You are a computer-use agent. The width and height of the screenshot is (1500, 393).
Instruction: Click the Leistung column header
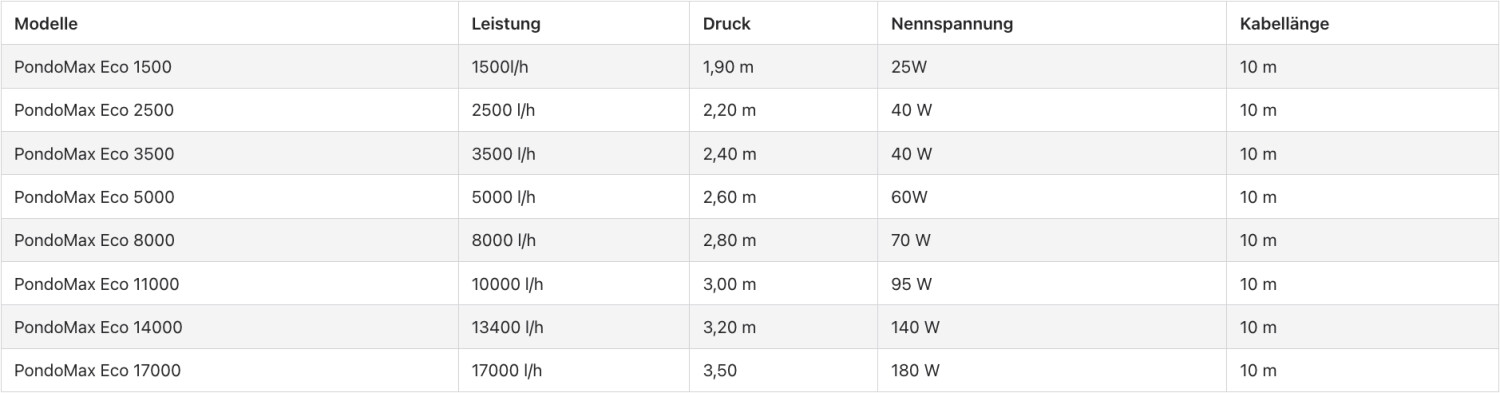[x=504, y=24]
